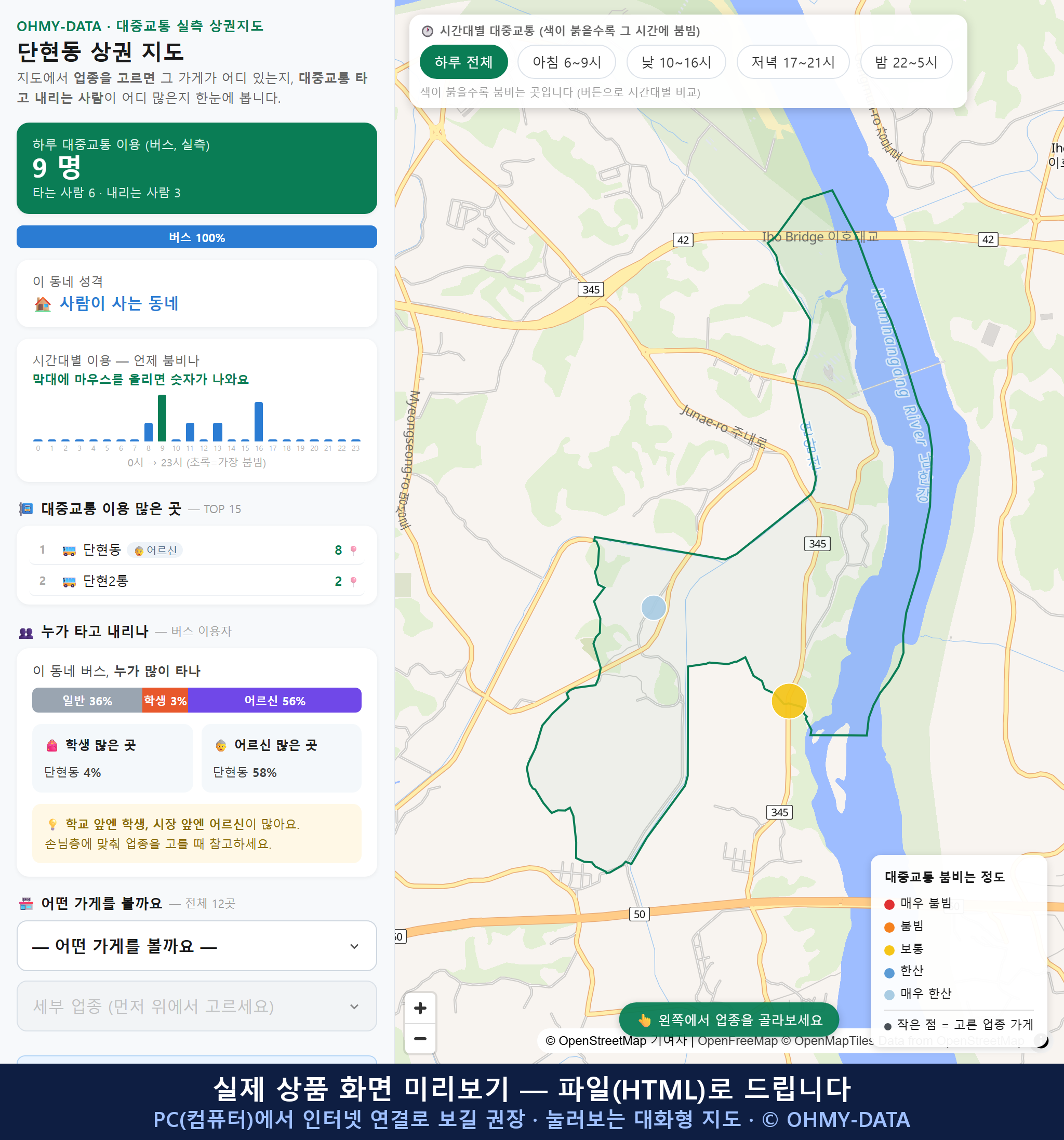
Task: Click the 학생 많은 곳 card
Action: coord(112,758)
